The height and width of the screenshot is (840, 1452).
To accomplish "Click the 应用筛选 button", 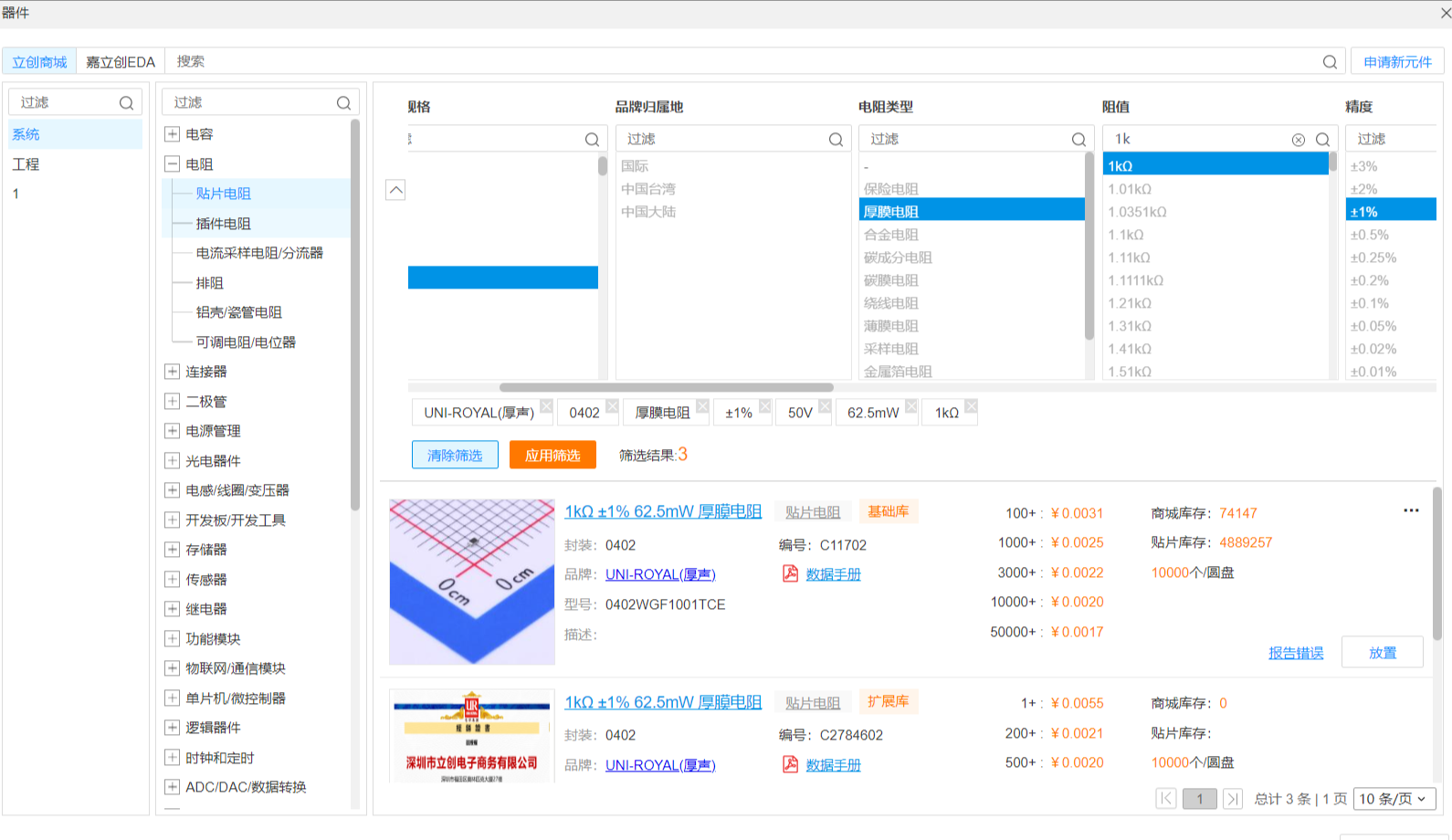I will tap(552, 455).
